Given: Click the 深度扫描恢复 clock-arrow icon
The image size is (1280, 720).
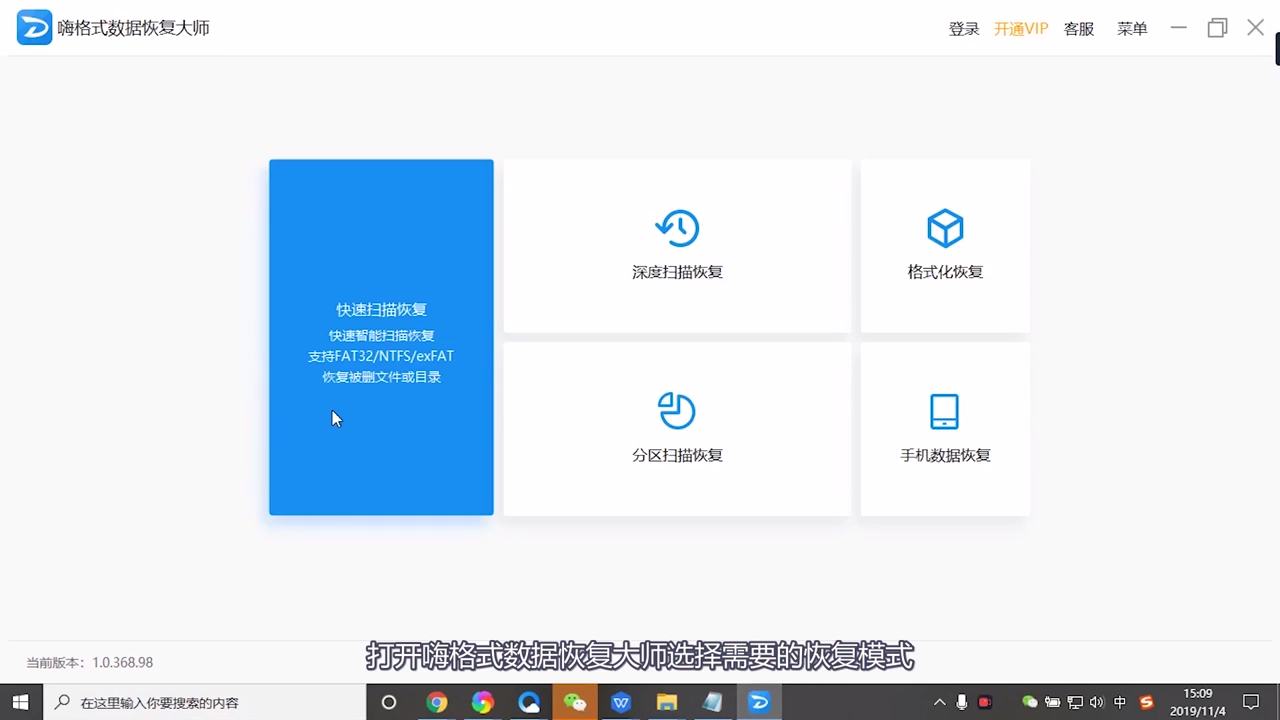Looking at the screenshot, I should [677, 228].
